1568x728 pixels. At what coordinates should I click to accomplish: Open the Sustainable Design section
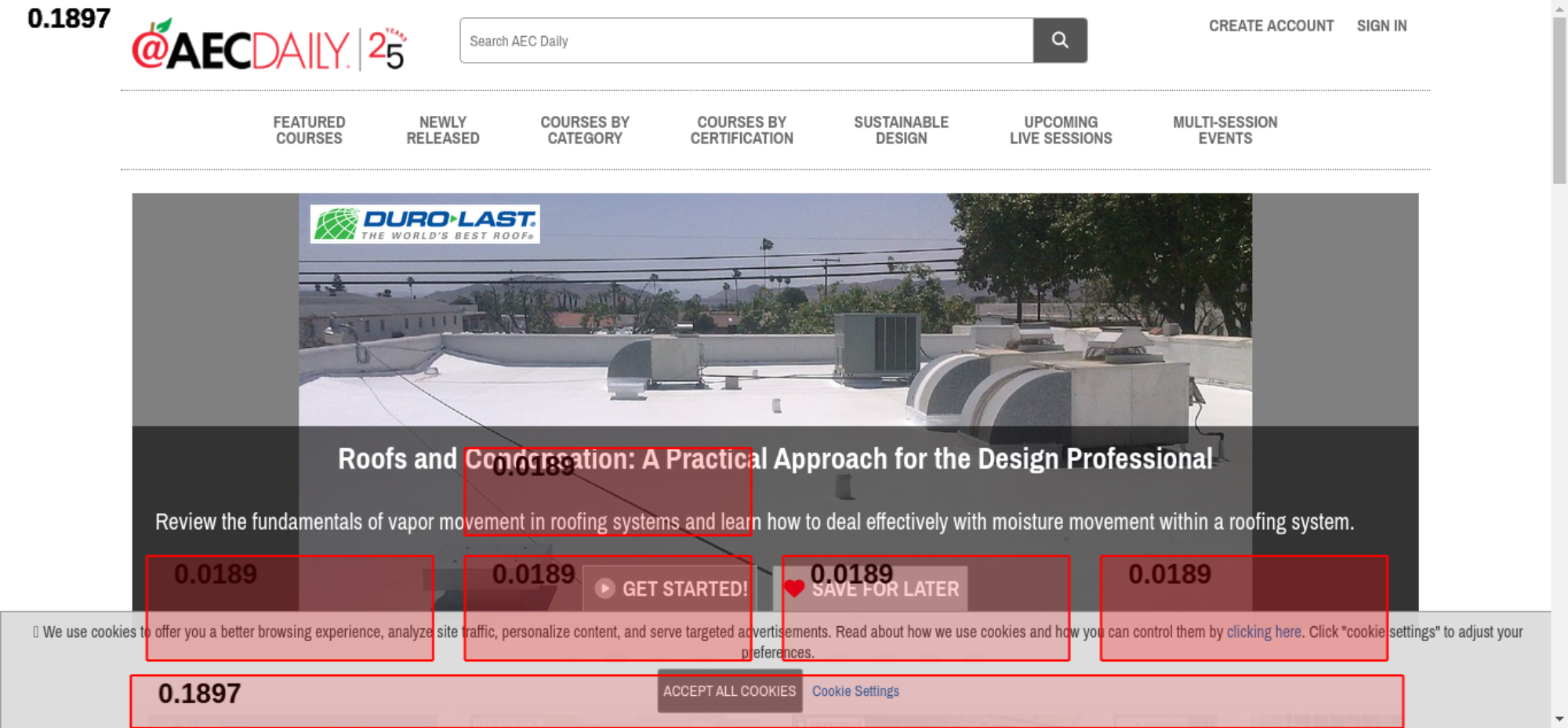(x=901, y=130)
